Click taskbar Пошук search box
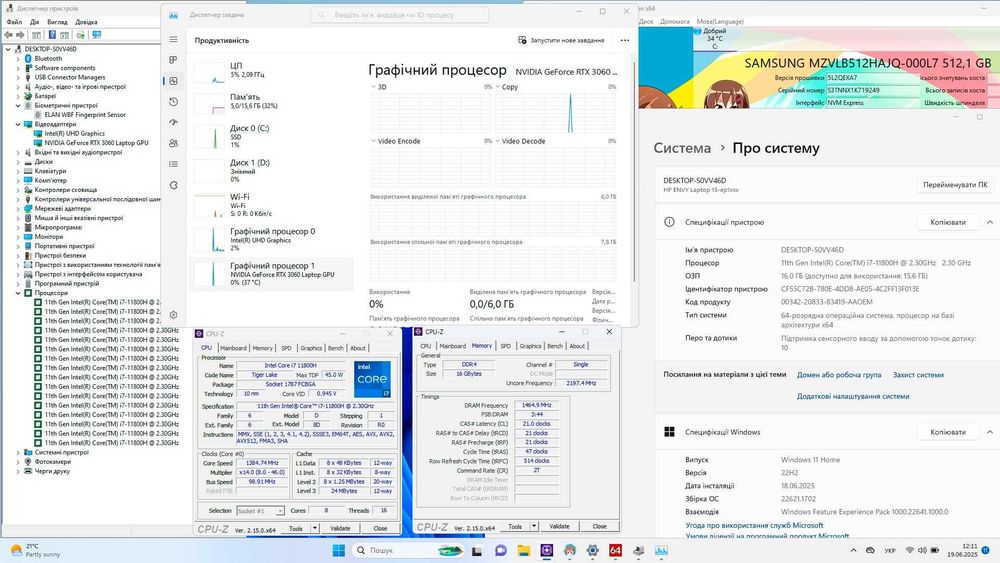This screenshot has width=1000, height=563. tap(408, 550)
